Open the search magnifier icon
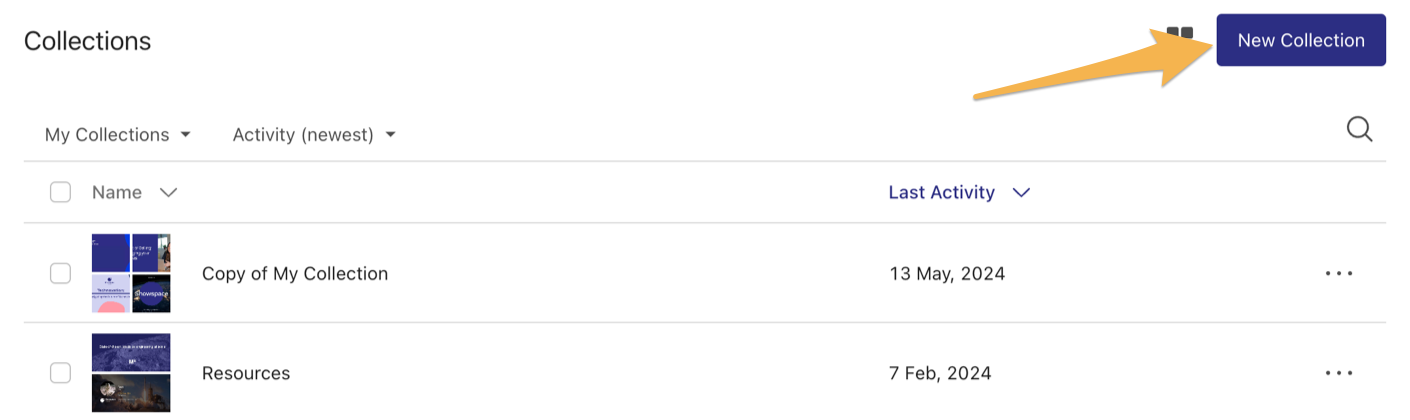1410x420 pixels. pos(1359,129)
